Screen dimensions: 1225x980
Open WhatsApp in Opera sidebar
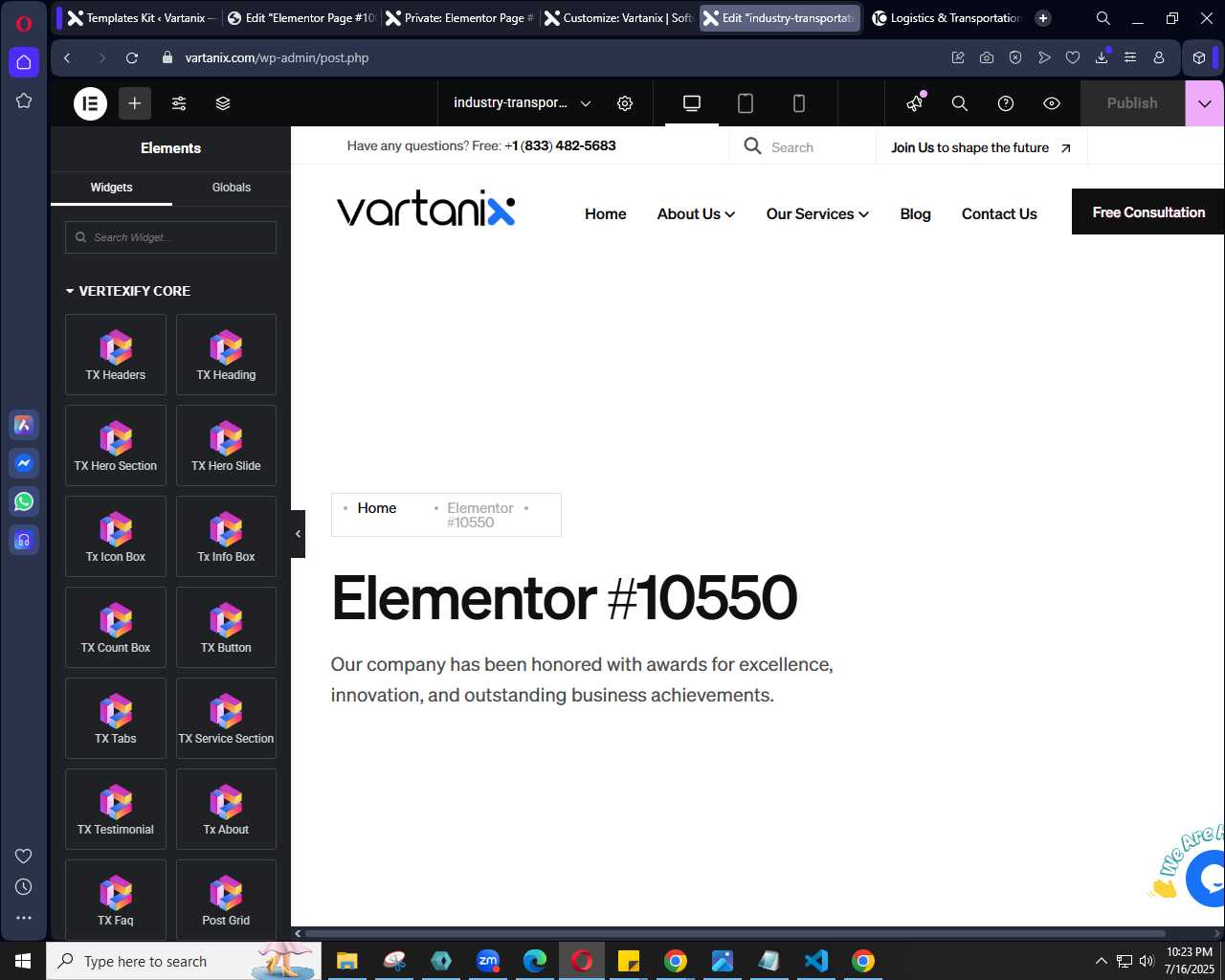tap(24, 501)
